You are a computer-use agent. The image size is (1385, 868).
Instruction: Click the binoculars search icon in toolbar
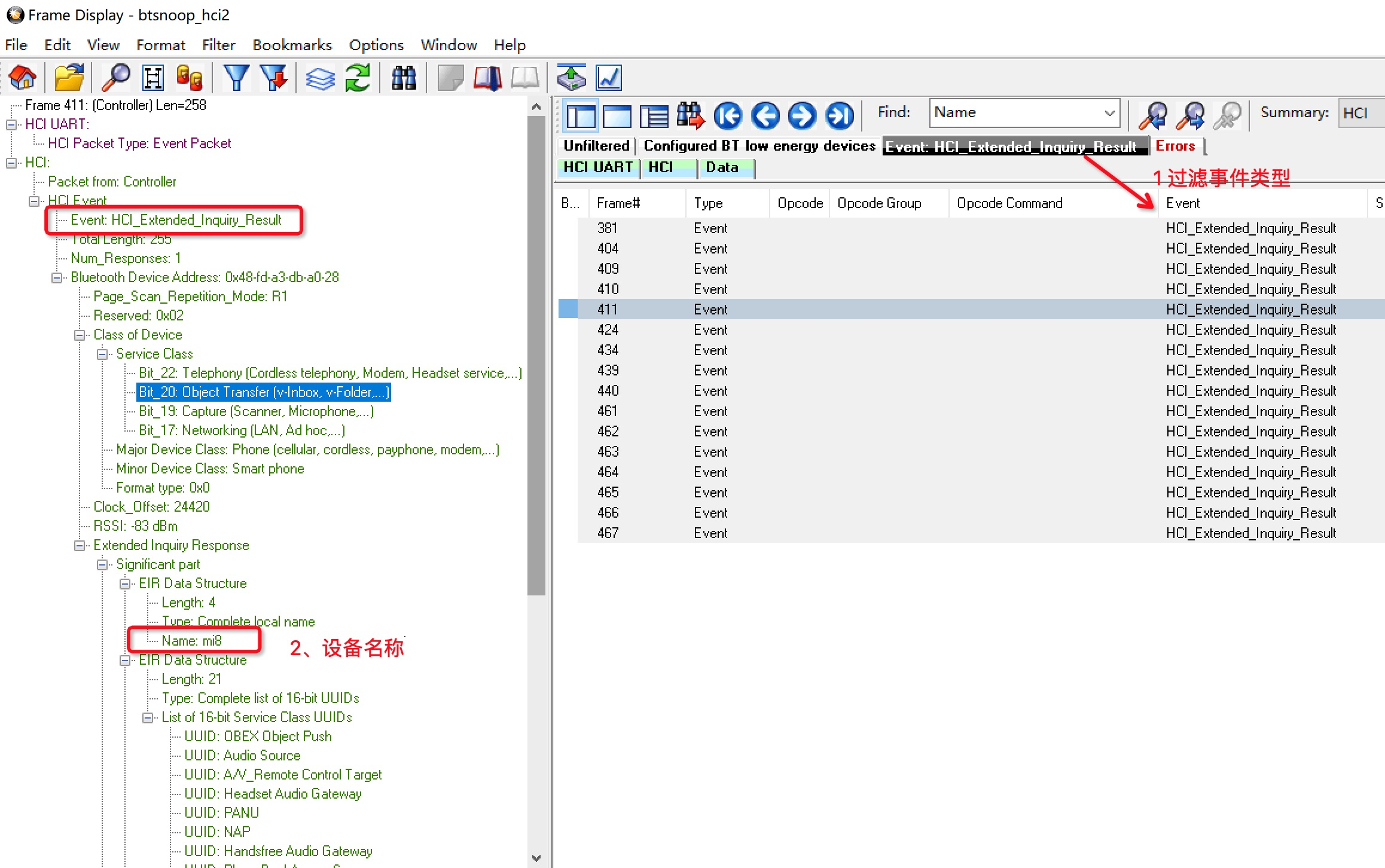click(404, 78)
